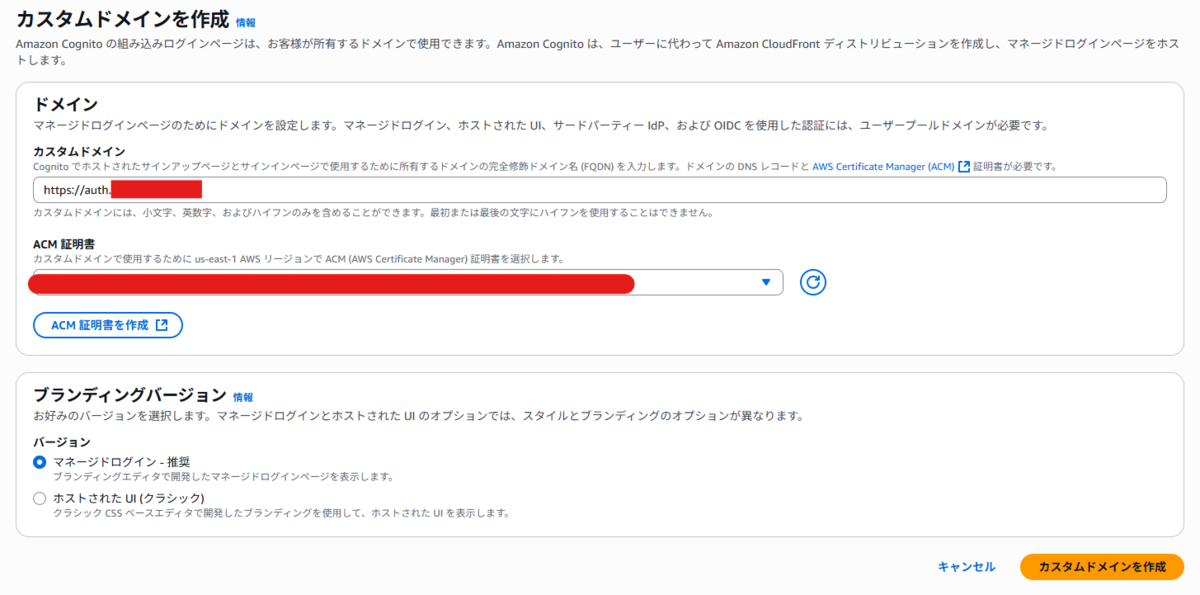Open AWS Certificate Manager (ACM) link
This screenshot has width=1200, height=595.
(x=883, y=166)
